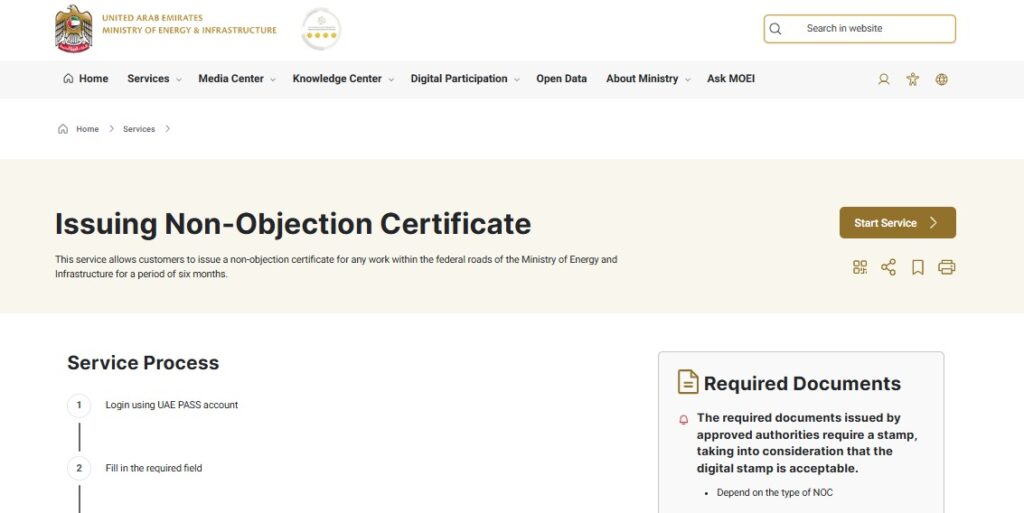Expand the Knowledge Center chevron

coord(391,80)
